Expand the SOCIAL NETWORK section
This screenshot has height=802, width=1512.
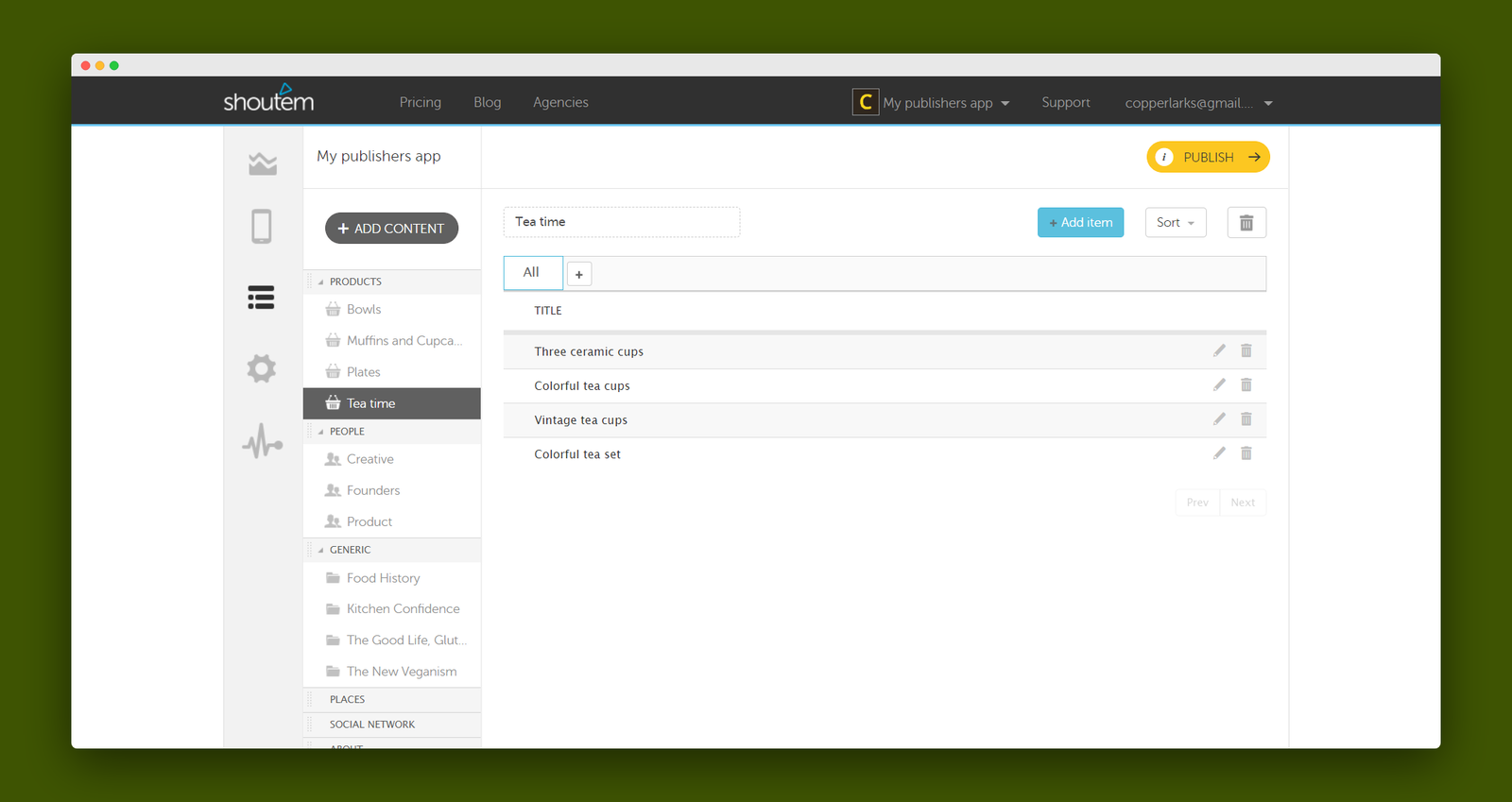392,725
